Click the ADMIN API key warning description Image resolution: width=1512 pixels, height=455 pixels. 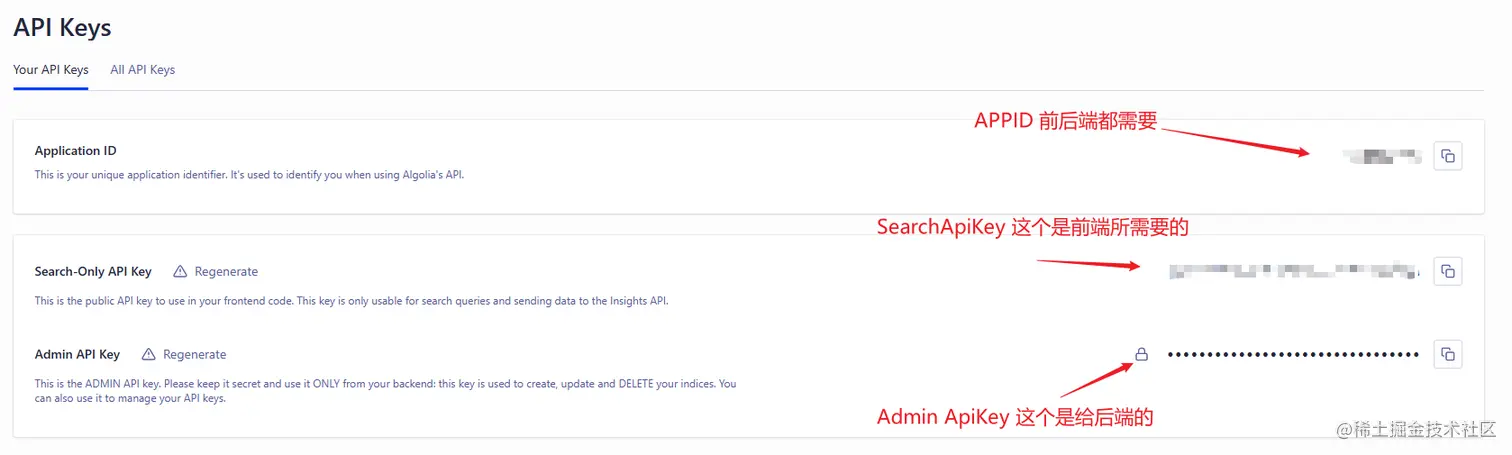point(385,390)
